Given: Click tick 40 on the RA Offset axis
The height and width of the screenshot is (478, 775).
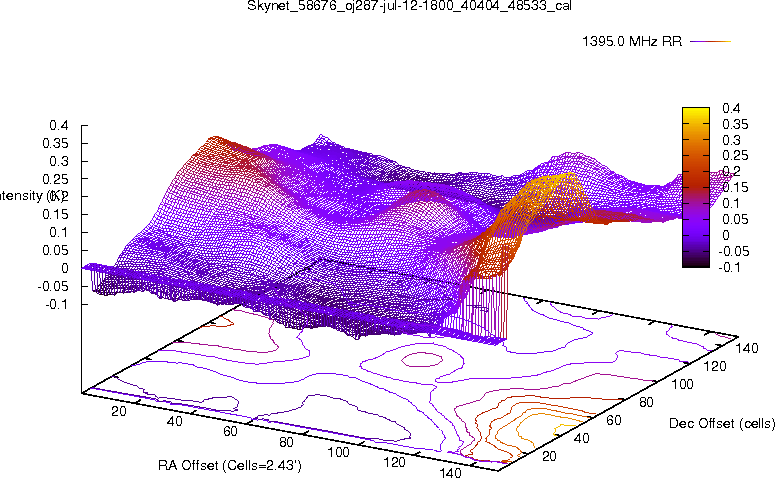Looking at the screenshot, I should point(174,421).
